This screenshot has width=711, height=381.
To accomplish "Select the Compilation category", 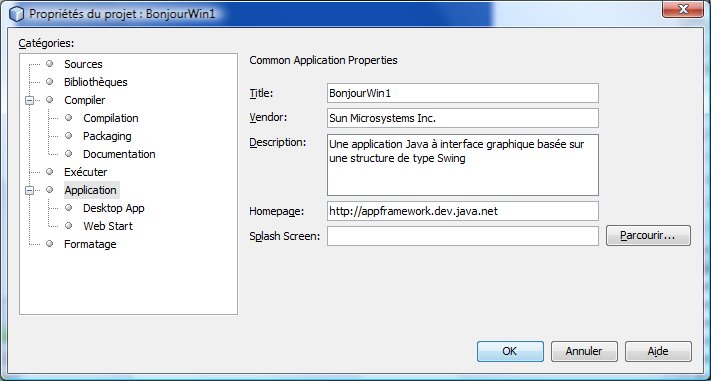I will (111, 118).
